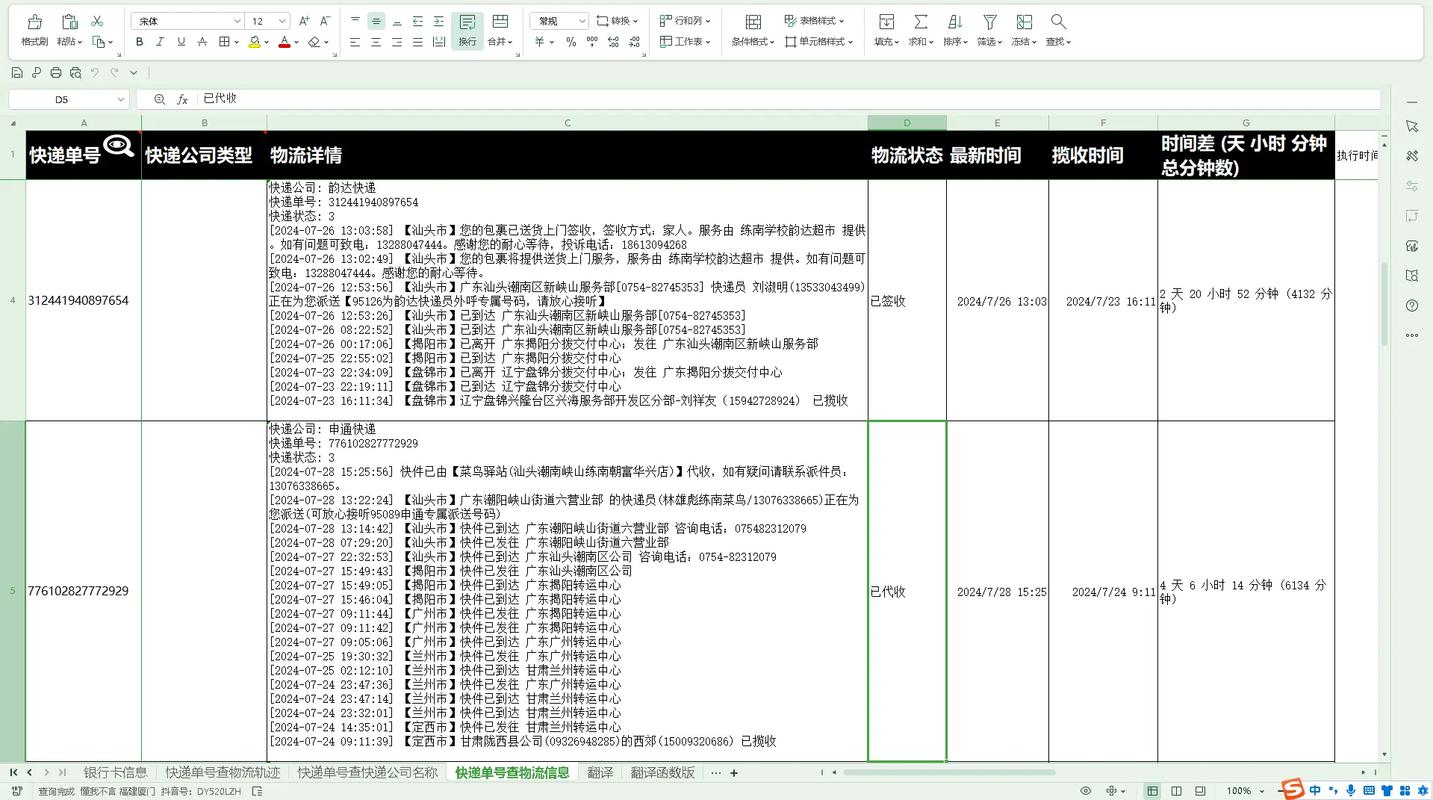Expand the 常规 number format dropdown
Viewport: 1433px width, 800px height.
pyautogui.click(x=585, y=19)
